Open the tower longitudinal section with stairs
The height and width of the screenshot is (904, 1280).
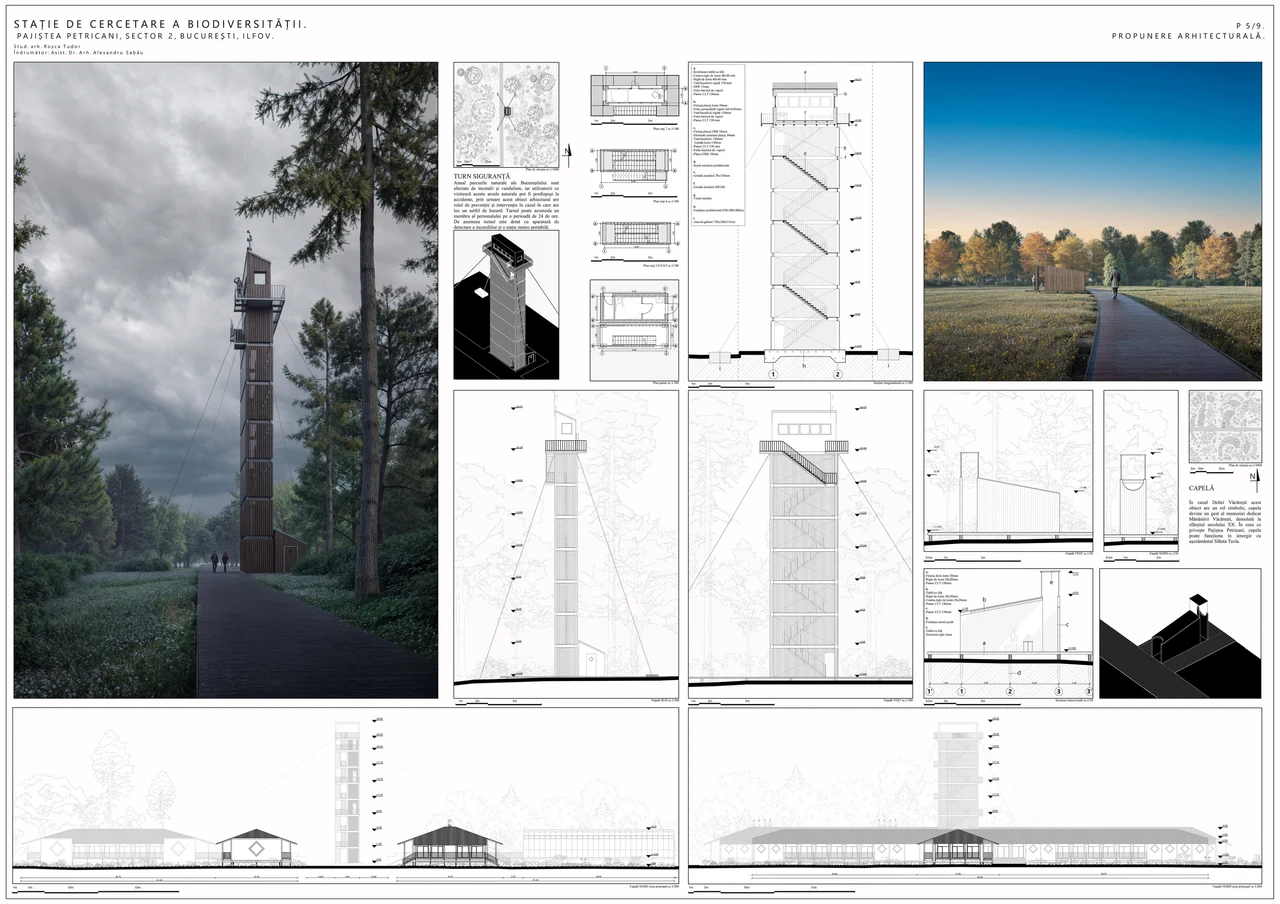point(800,222)
